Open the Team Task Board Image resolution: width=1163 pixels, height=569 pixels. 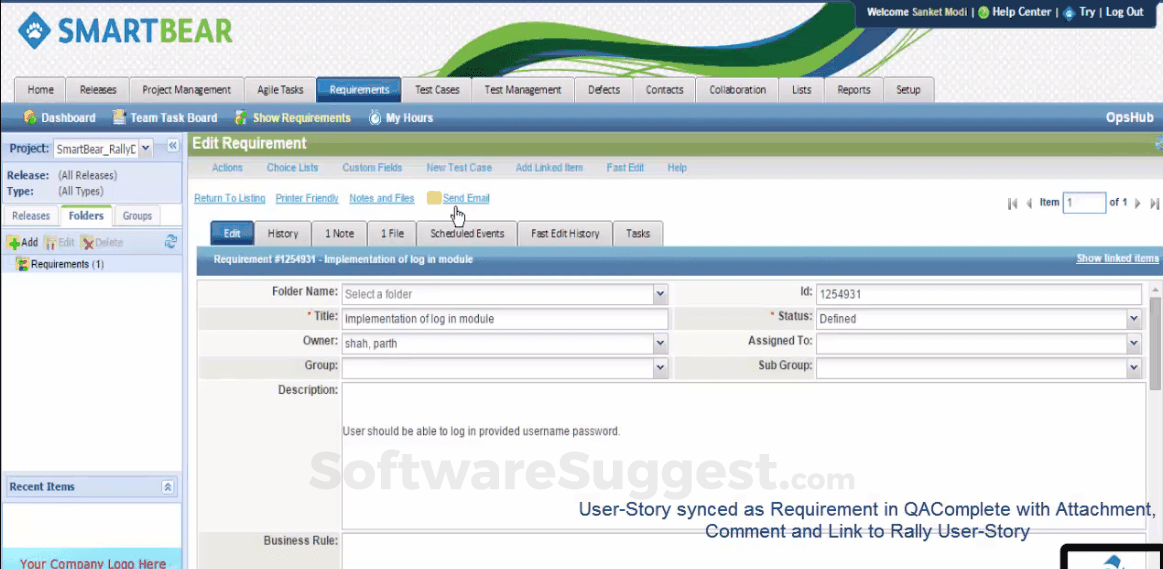165,118
